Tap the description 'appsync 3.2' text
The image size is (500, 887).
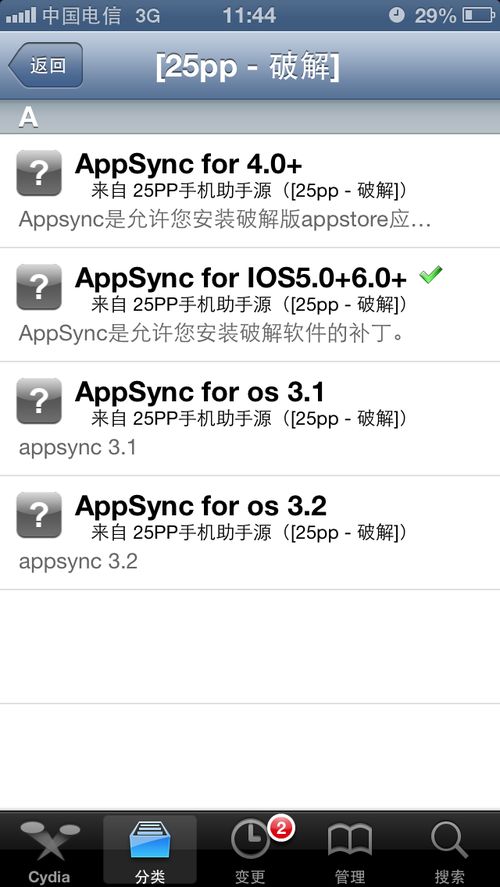(x=78, y=562)
